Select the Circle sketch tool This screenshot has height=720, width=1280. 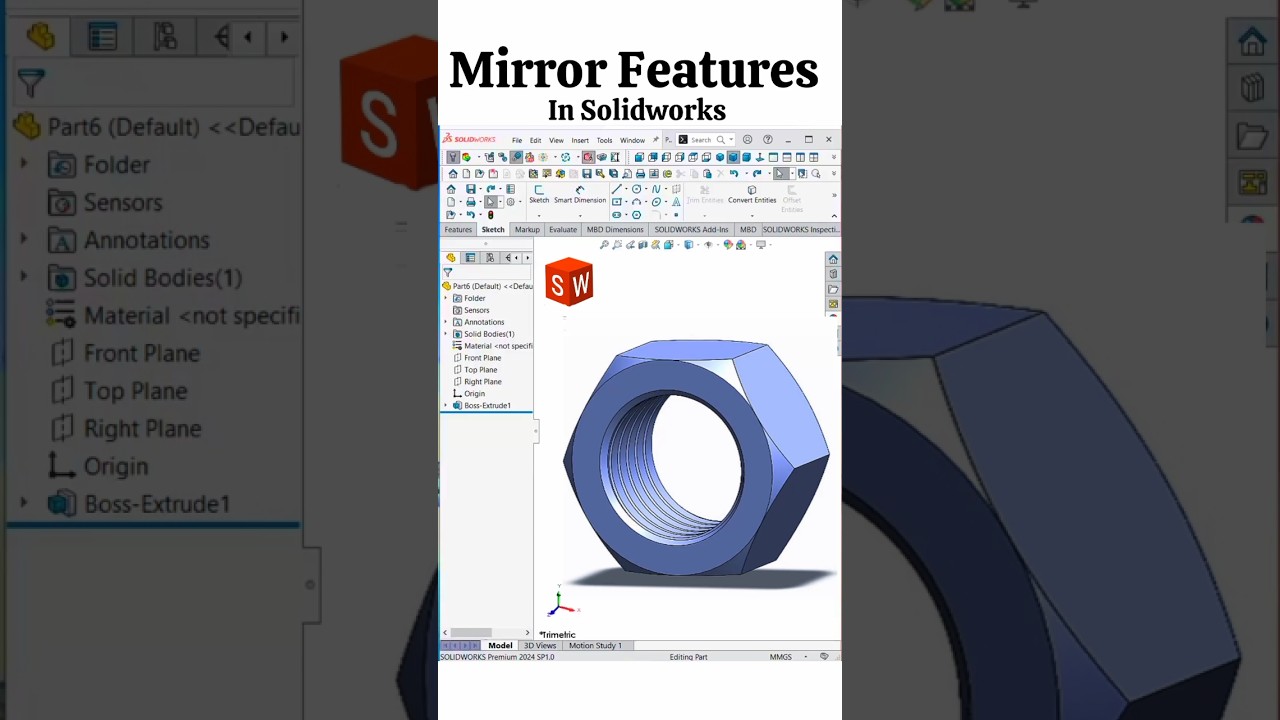pos(636,189)
